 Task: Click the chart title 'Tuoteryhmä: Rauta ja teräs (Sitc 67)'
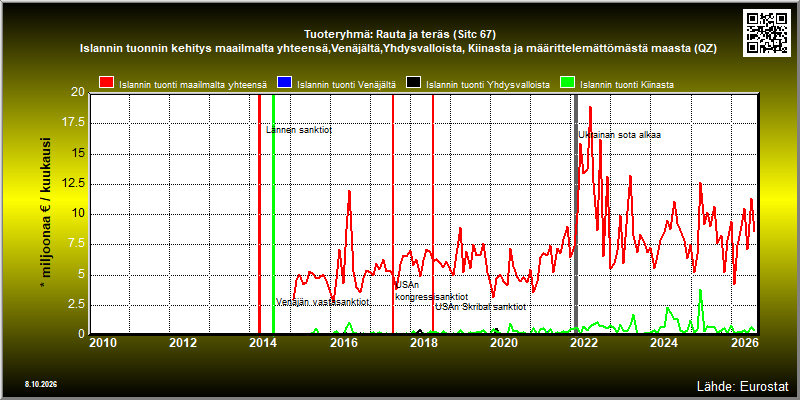coord(400,35)
